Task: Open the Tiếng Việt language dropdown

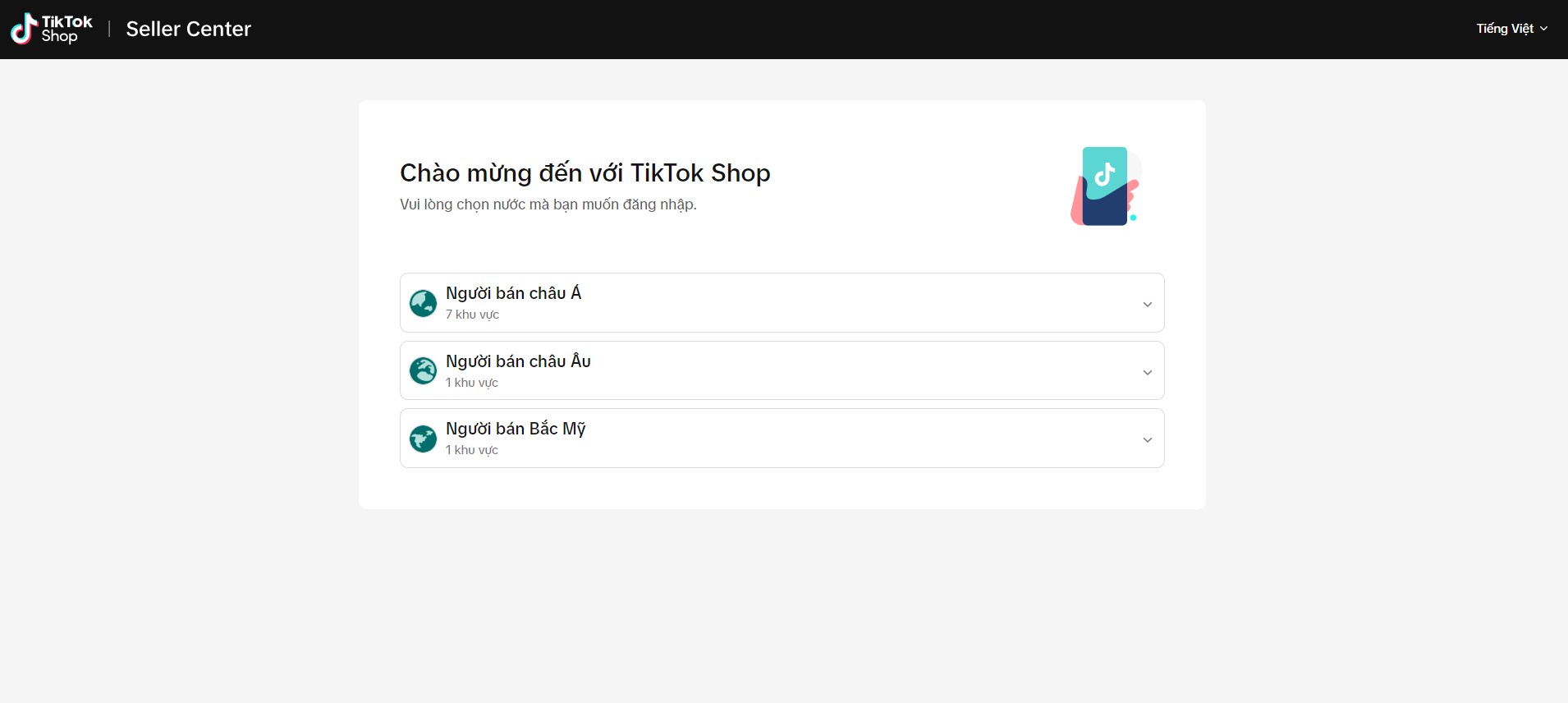Action: coord(1511,29)
